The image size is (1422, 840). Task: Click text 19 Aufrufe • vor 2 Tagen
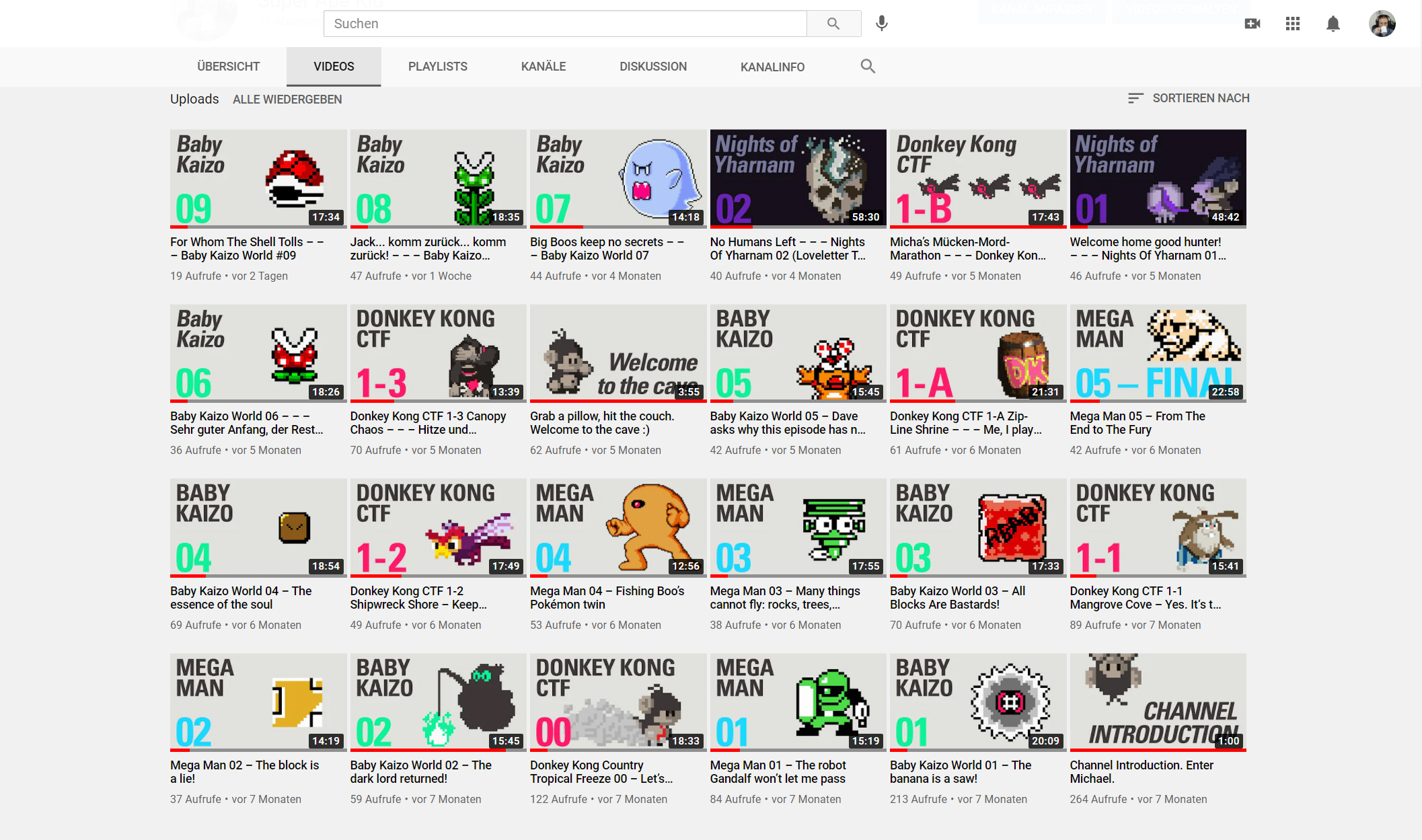coord(229,276)
